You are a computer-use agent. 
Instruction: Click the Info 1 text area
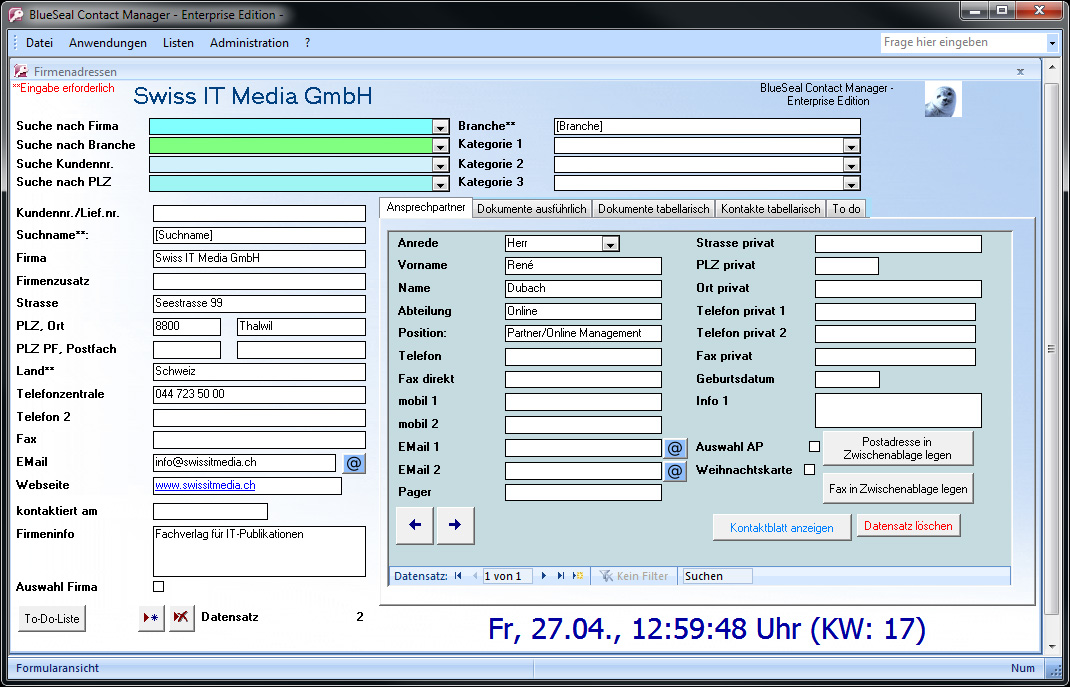pyautogui.click(x=898, y=410)
